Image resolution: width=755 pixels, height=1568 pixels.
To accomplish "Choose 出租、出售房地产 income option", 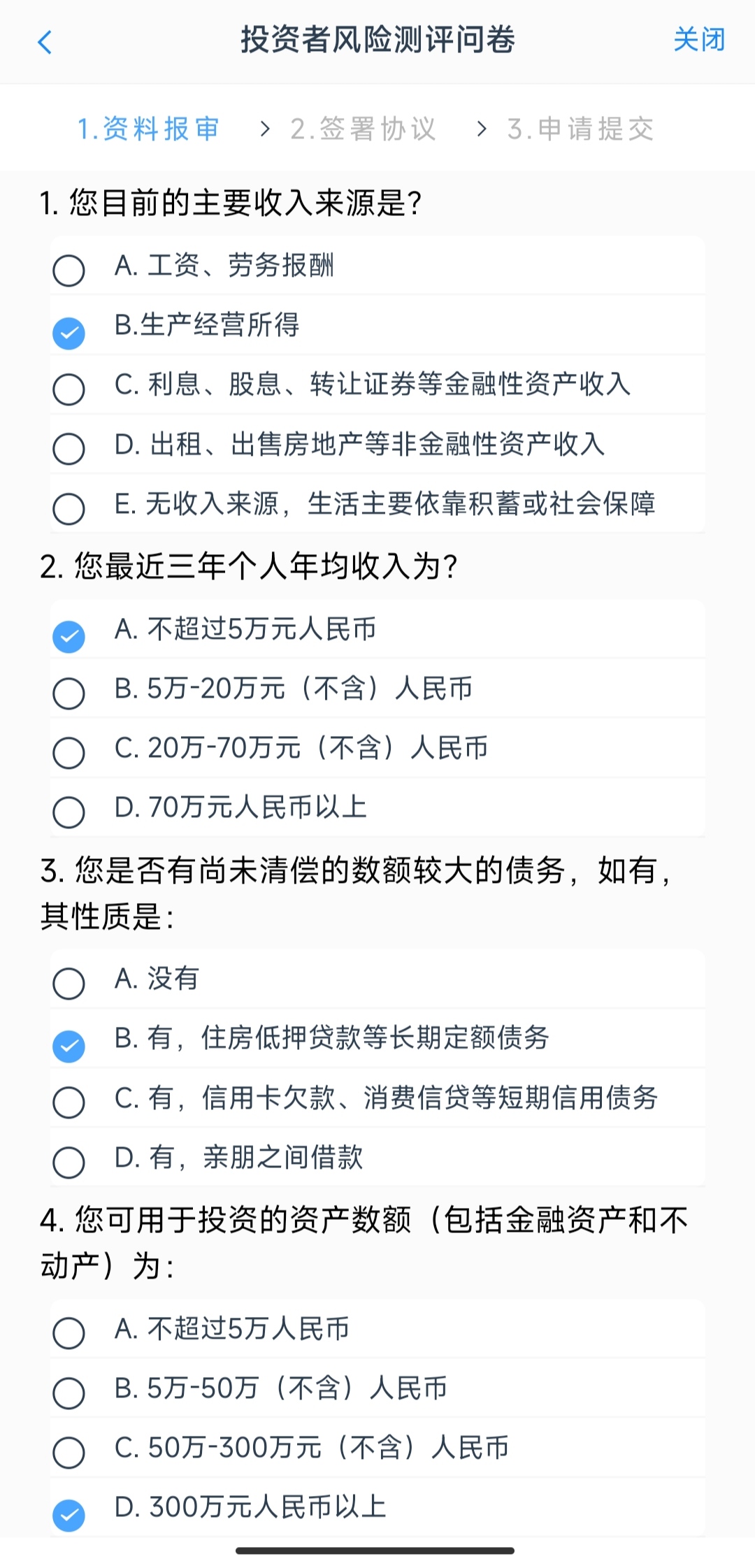I will 69,448.
